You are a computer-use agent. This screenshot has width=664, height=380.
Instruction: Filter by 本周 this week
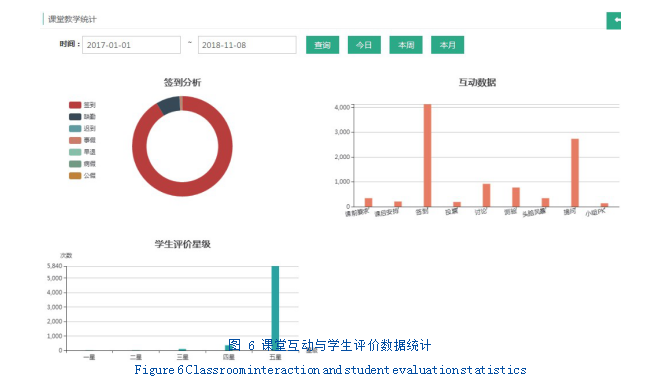[x=406, y=45]
